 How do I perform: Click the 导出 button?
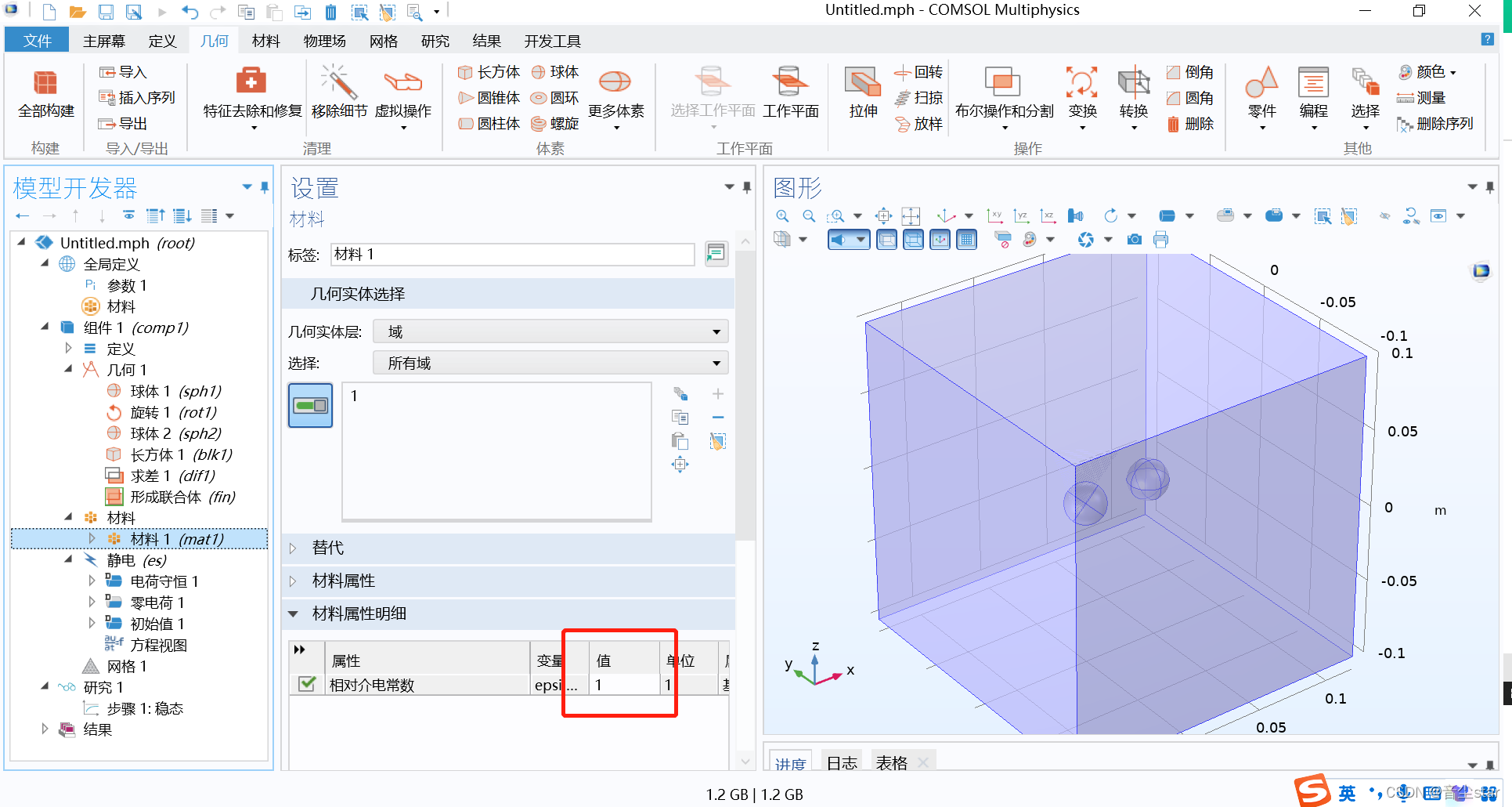(123, 124)
